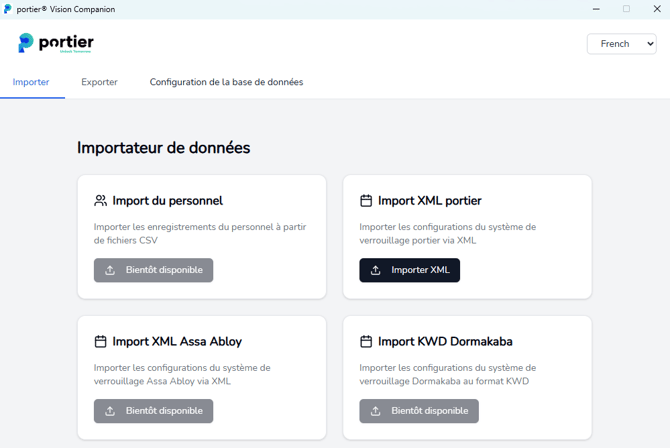Select the Importer tab
The width and height of the screenshot is (670, 448).
tap(31, 82)
